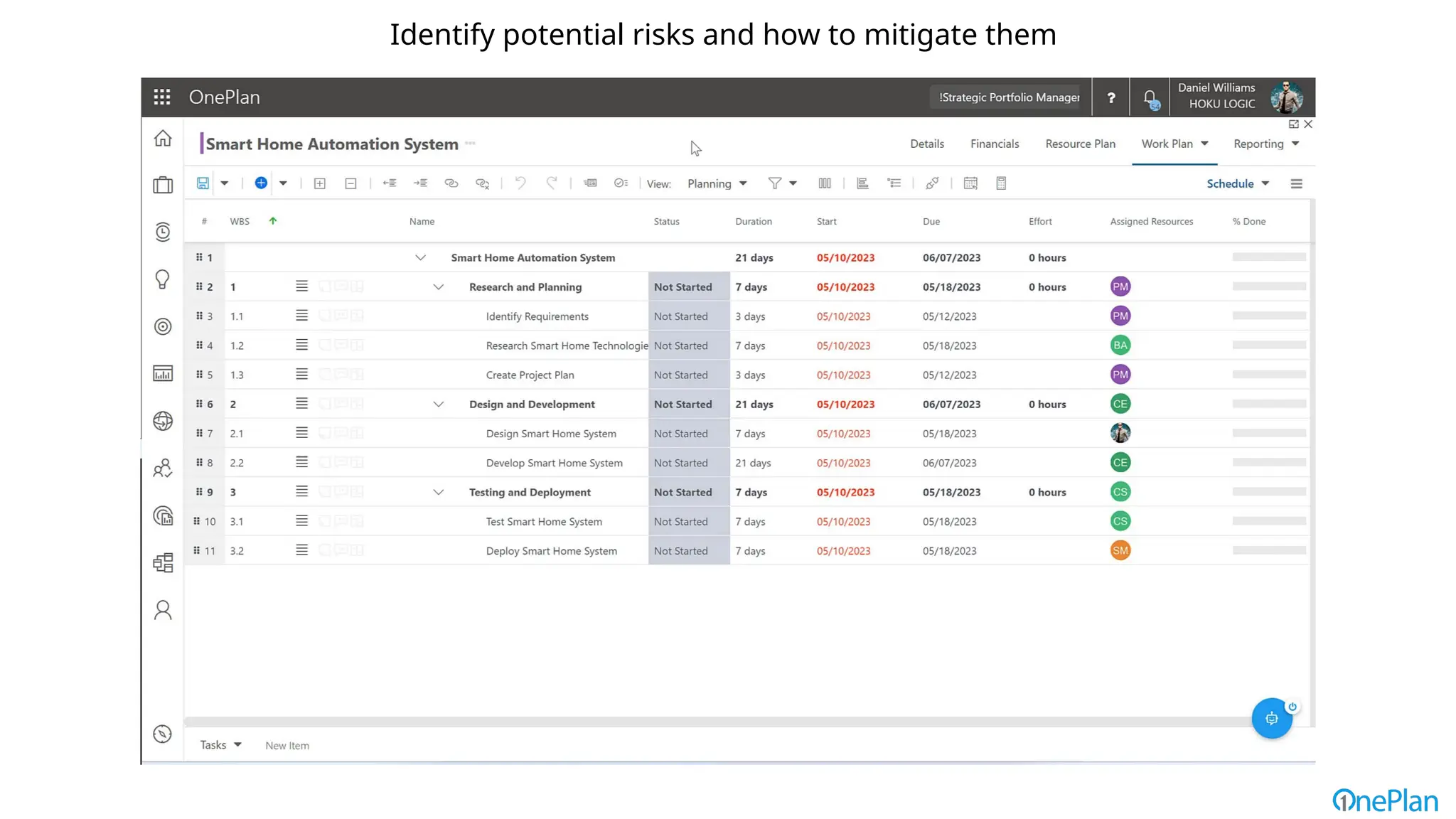Switch to the Resource Plan tab
Image resolution: width=1456 pixels, height=819 pixels.
(x=1080, y=144)
